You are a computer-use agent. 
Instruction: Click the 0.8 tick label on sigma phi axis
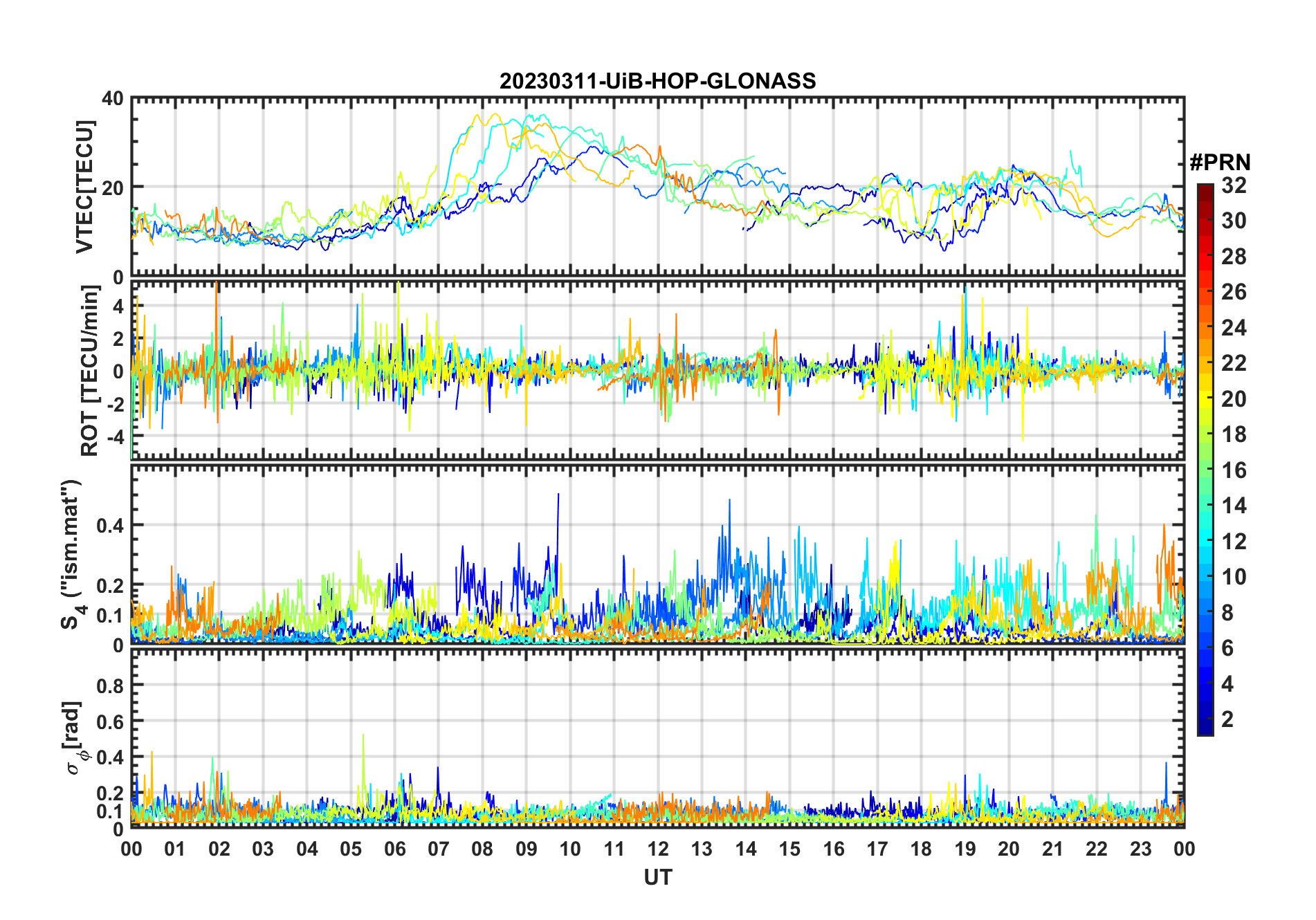[110, 686]
